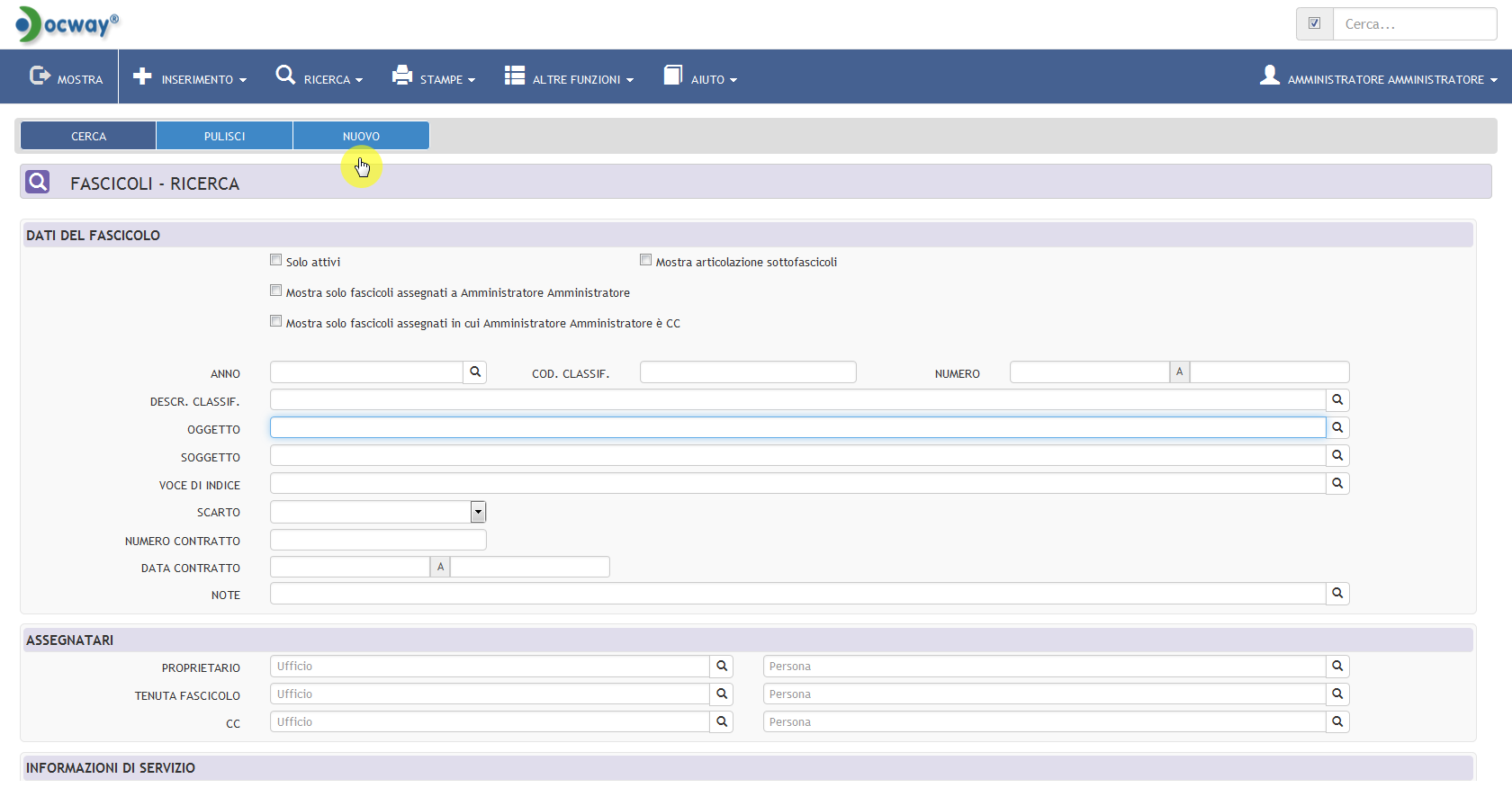Open Ufficio lookup for PROPRIETARIO
Image resolution: width=1512 pixels, height=788 pixels.
(x=722, y=667)
